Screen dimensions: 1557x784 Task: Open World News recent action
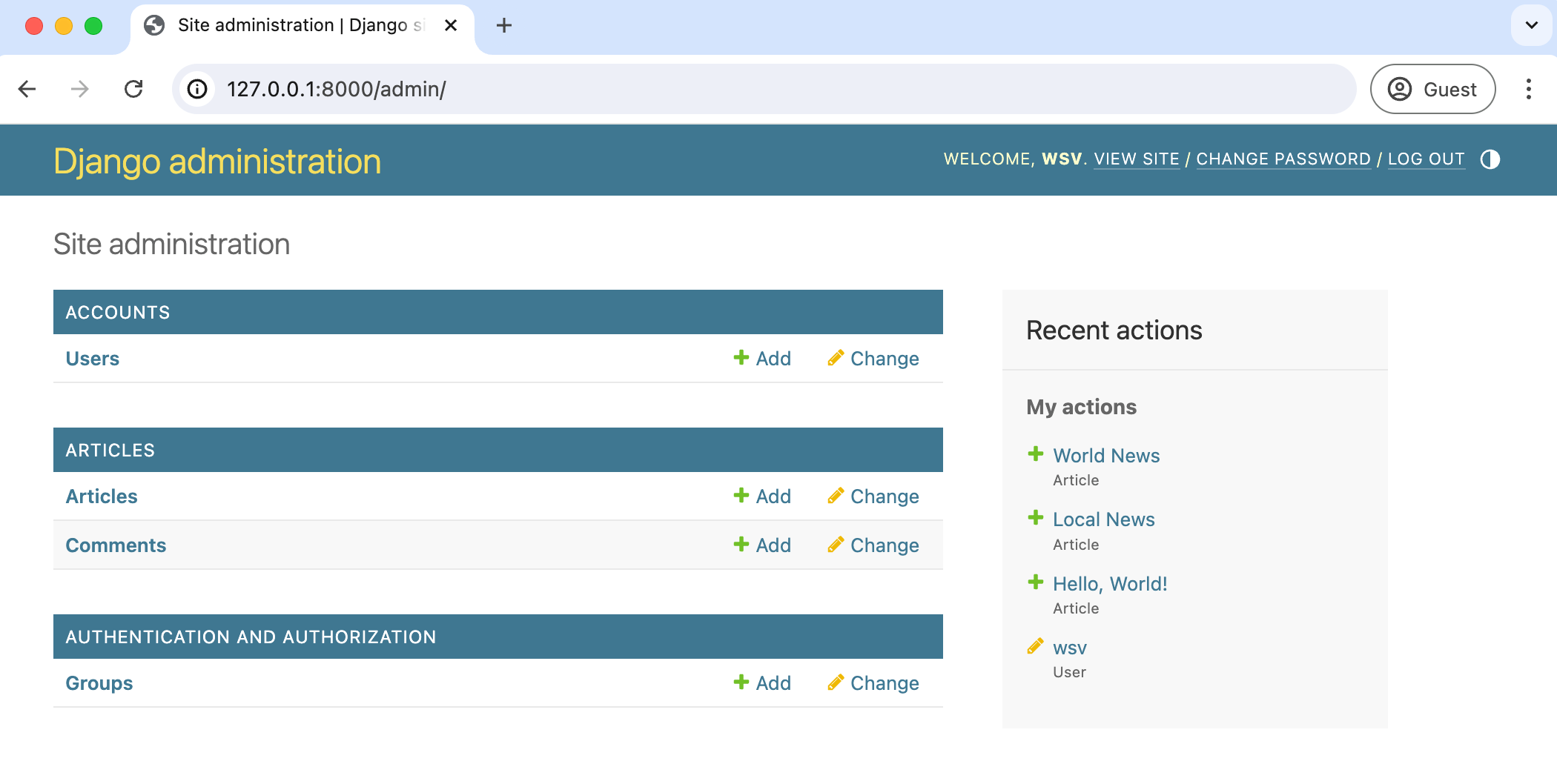point(1106,456)
